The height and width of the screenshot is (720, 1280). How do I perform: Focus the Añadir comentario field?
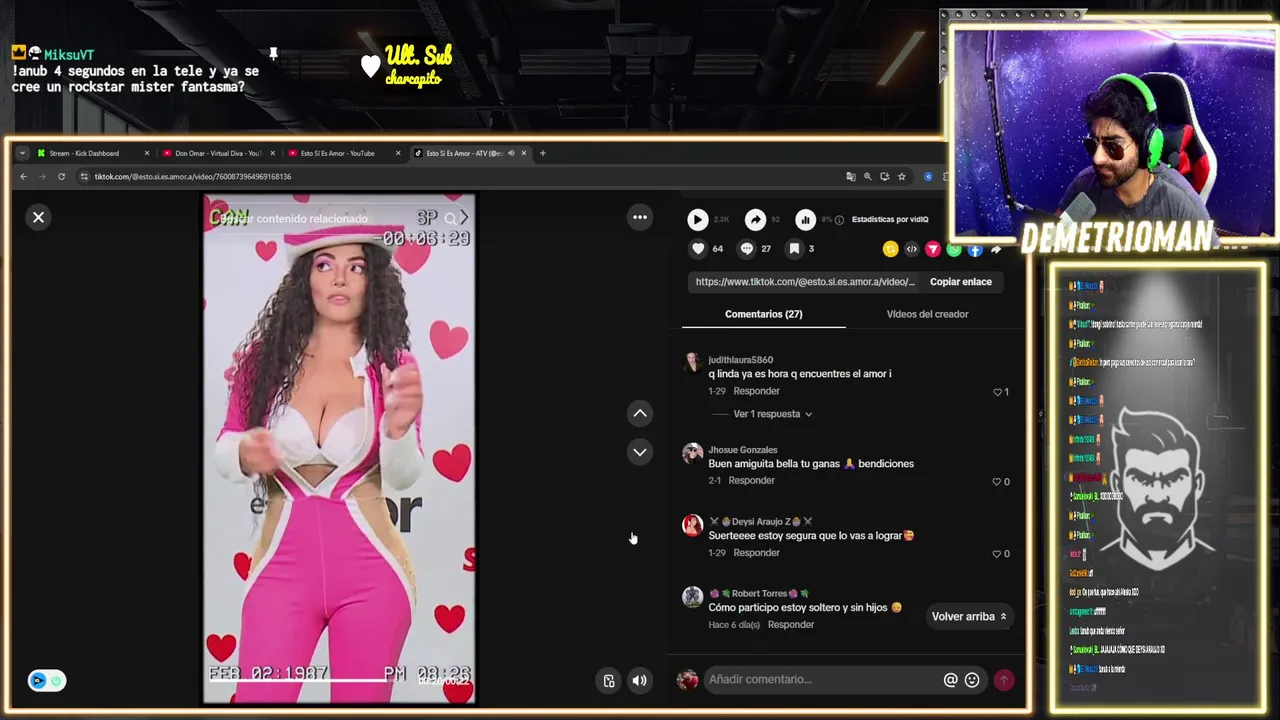(822, 680)
